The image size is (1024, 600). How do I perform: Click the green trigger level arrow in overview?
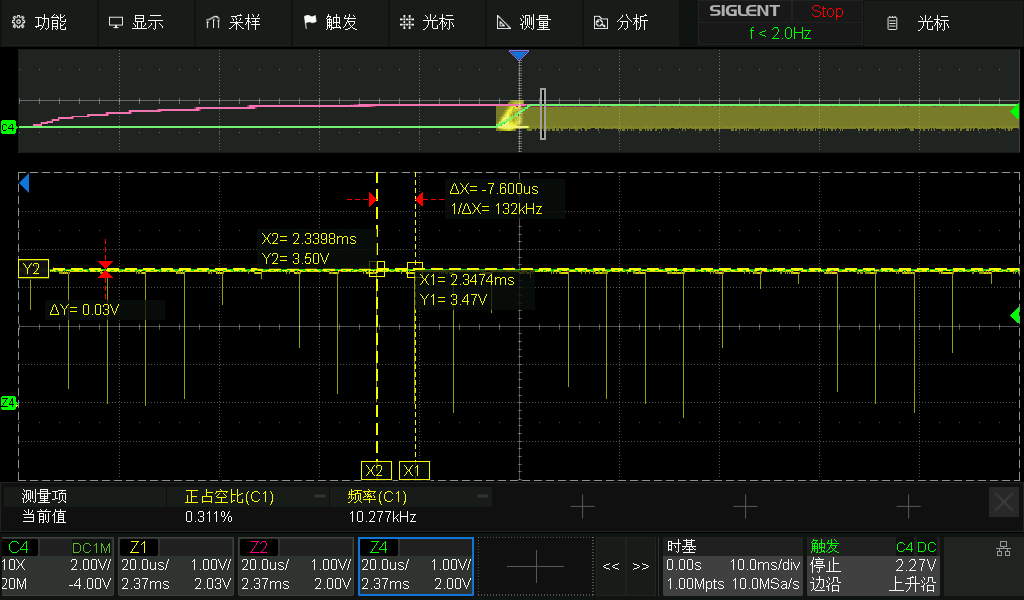pyautogui.click(x=1015, y=112)
